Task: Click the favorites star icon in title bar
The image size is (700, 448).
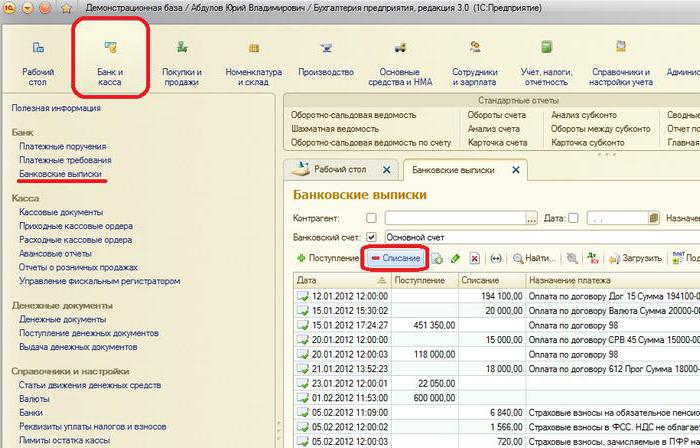Action: click(66, 8)
